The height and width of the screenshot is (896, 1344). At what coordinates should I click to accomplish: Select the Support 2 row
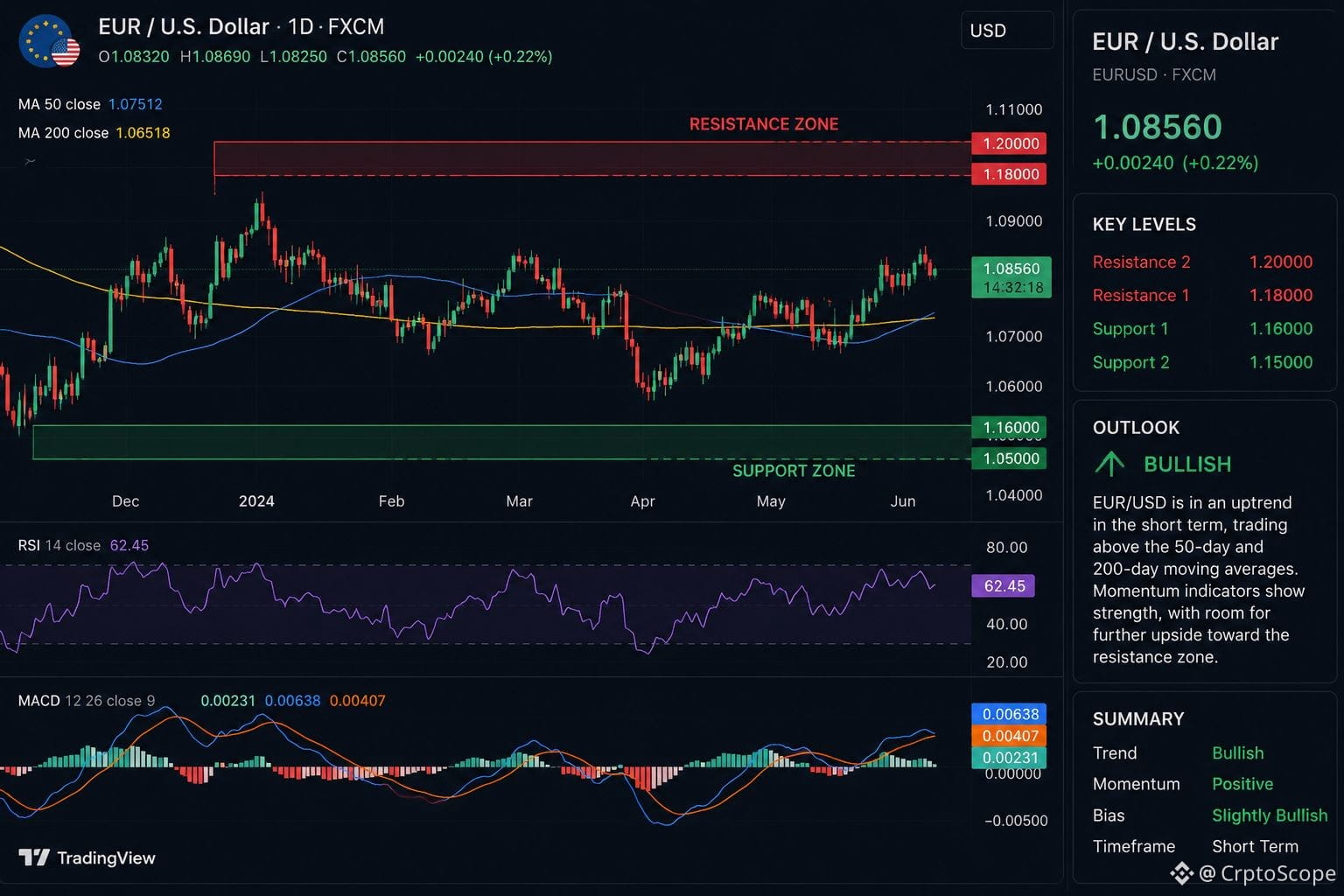1203,362
